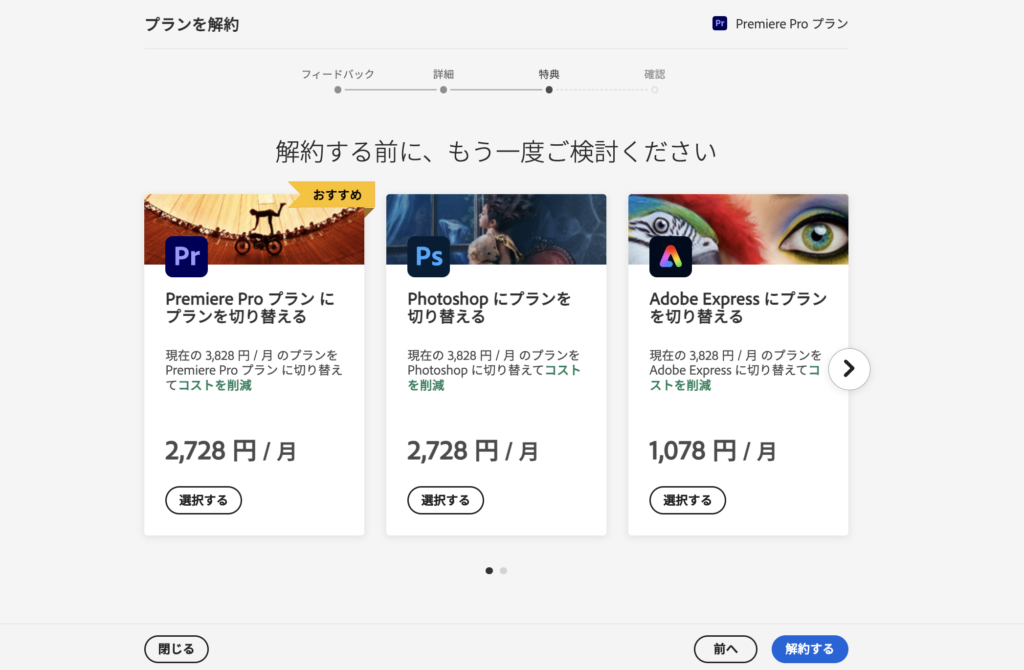Click the small Pr icon beside the Premiere Pro プラン header

[x=720, y=24]
